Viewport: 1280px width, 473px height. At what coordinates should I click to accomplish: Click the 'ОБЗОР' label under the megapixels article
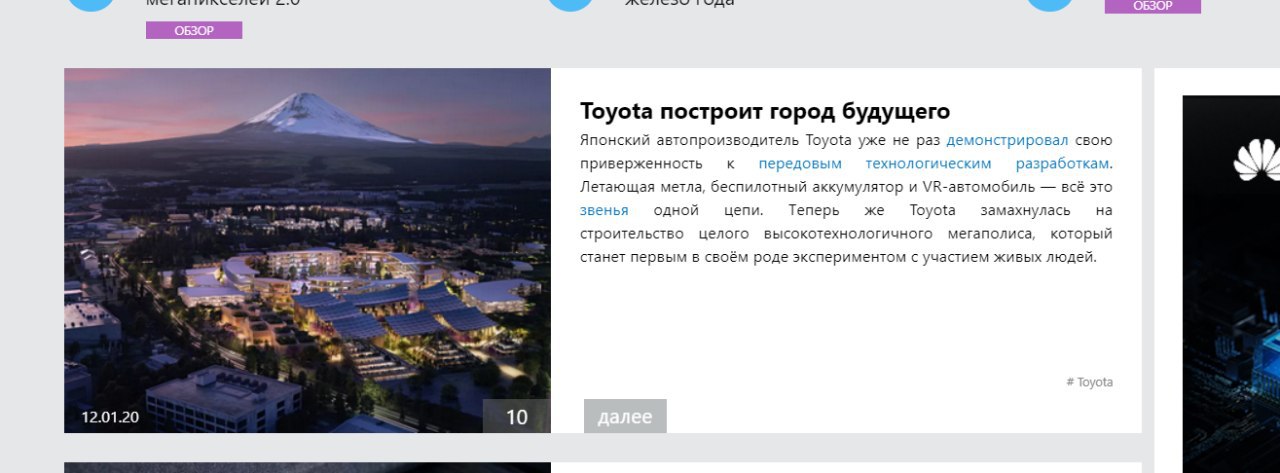[x=194, y=30]
